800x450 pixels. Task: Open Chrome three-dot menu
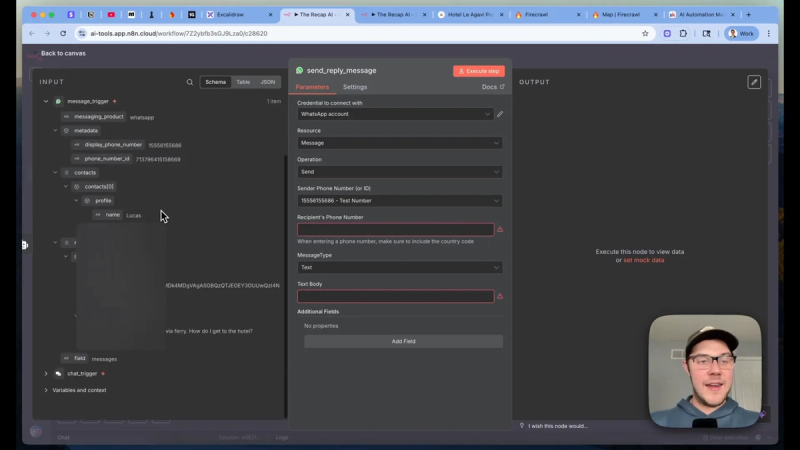[x=768, y=34]
